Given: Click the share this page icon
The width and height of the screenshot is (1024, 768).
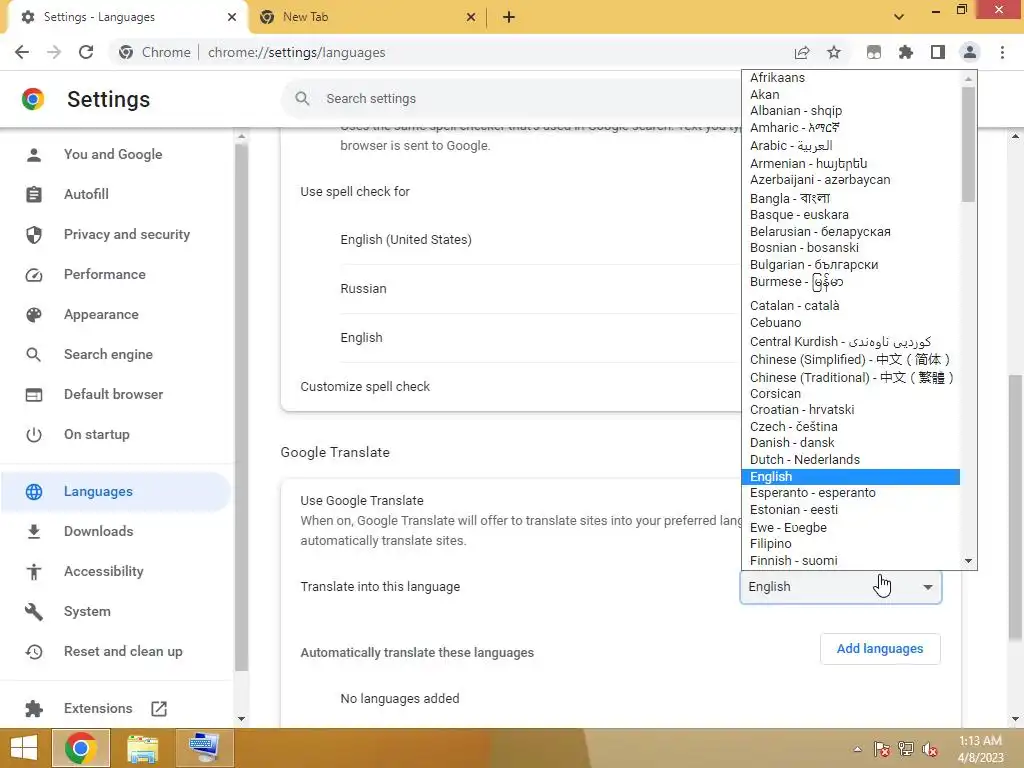Looking at the screenshot, I should [802, 52].
